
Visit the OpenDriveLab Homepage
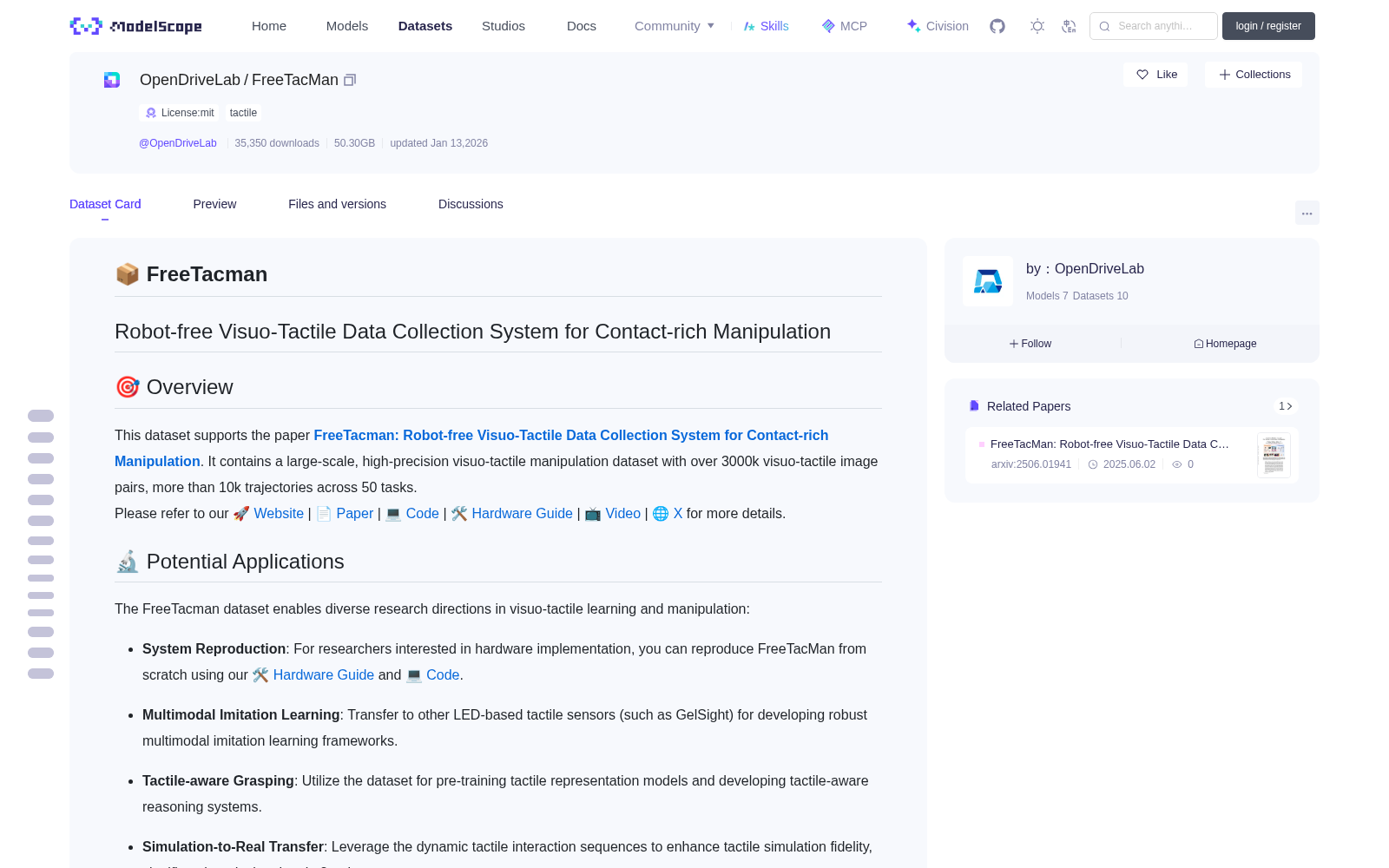[1225, 344]
